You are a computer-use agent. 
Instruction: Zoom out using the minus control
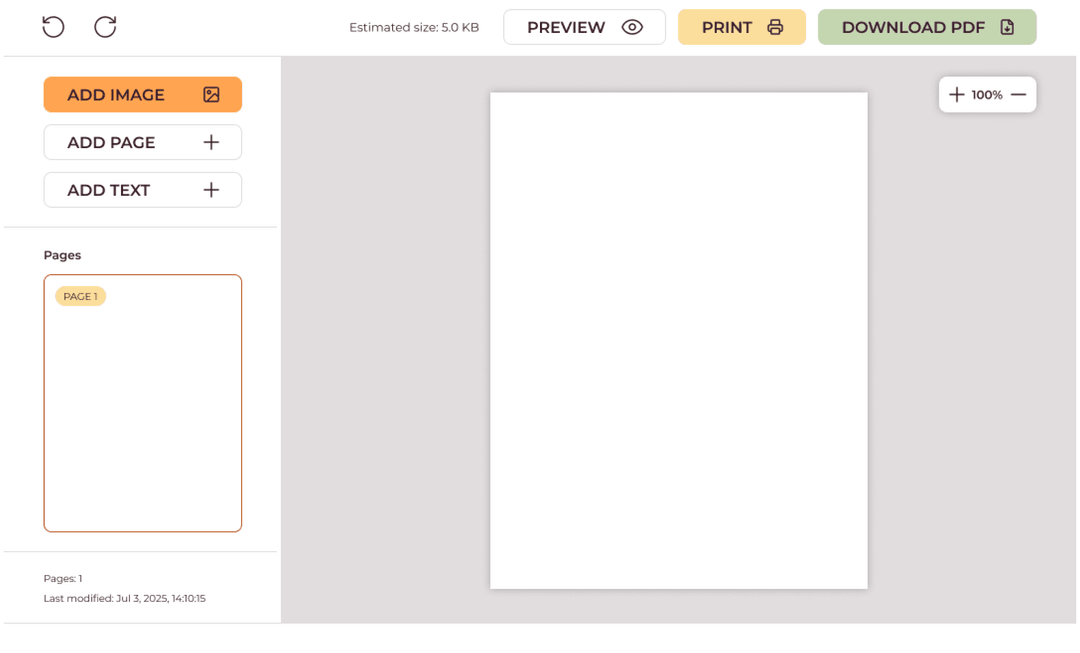(1019, 94)
